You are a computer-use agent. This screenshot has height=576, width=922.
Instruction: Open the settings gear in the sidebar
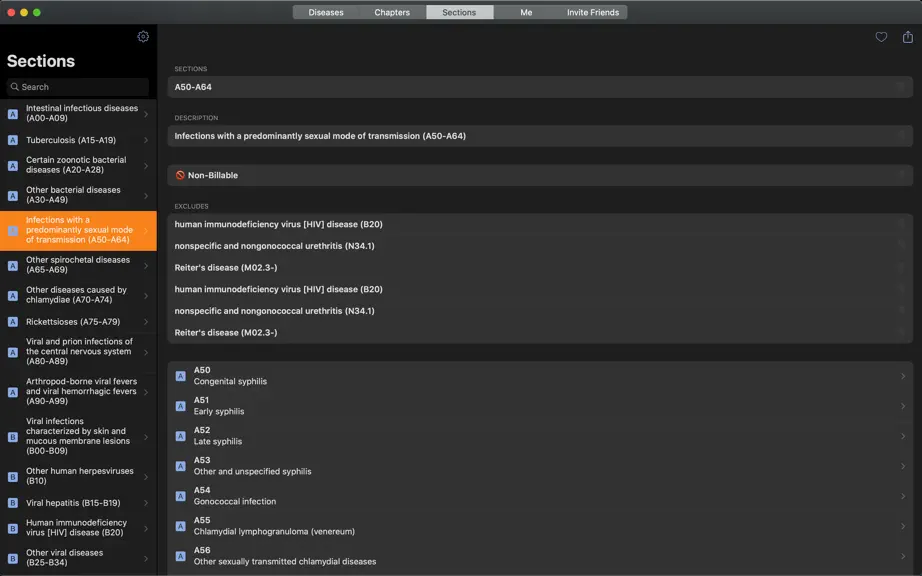click(143, 36)
